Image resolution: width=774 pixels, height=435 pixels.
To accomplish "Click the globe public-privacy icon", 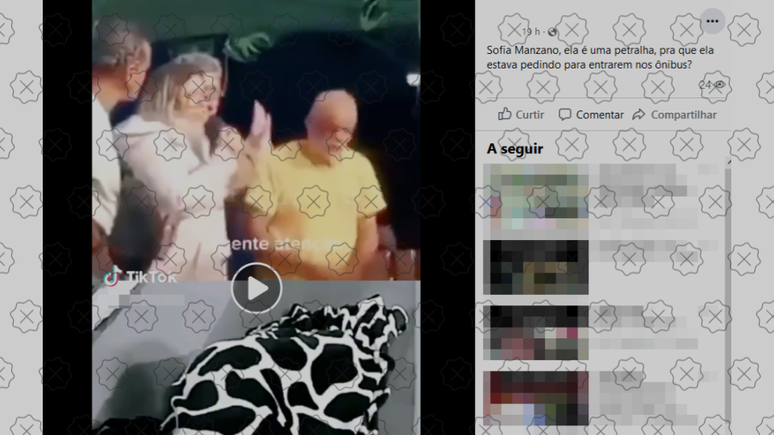I will pyautogui.click(x=553, y=32).
